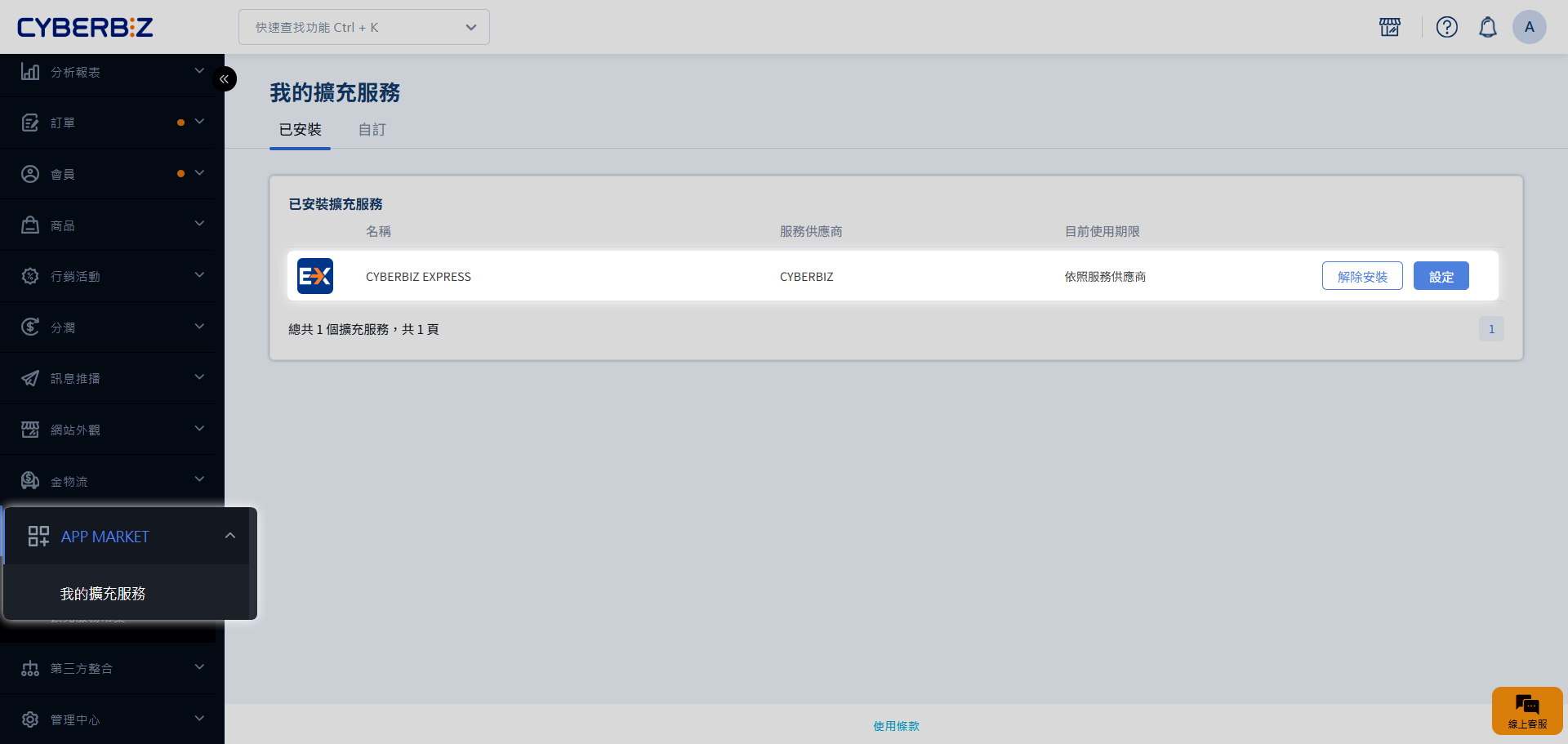Open the 使用條款 link
Viewport: 1568px width, 744px height.
click(x=896, y=726)
